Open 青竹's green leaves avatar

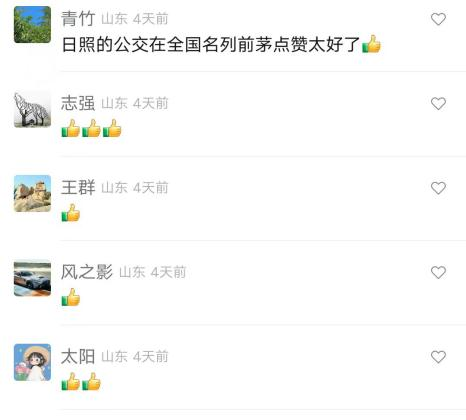pyautogui.click(x=32, y=25)
